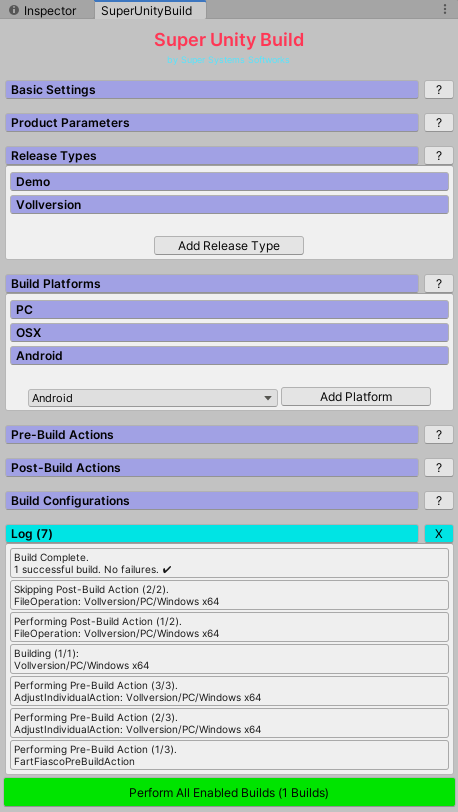The width and height of the screenshot is (458, 812).
Task: Expand the Android platform entry
Action: tap(230, 356)
